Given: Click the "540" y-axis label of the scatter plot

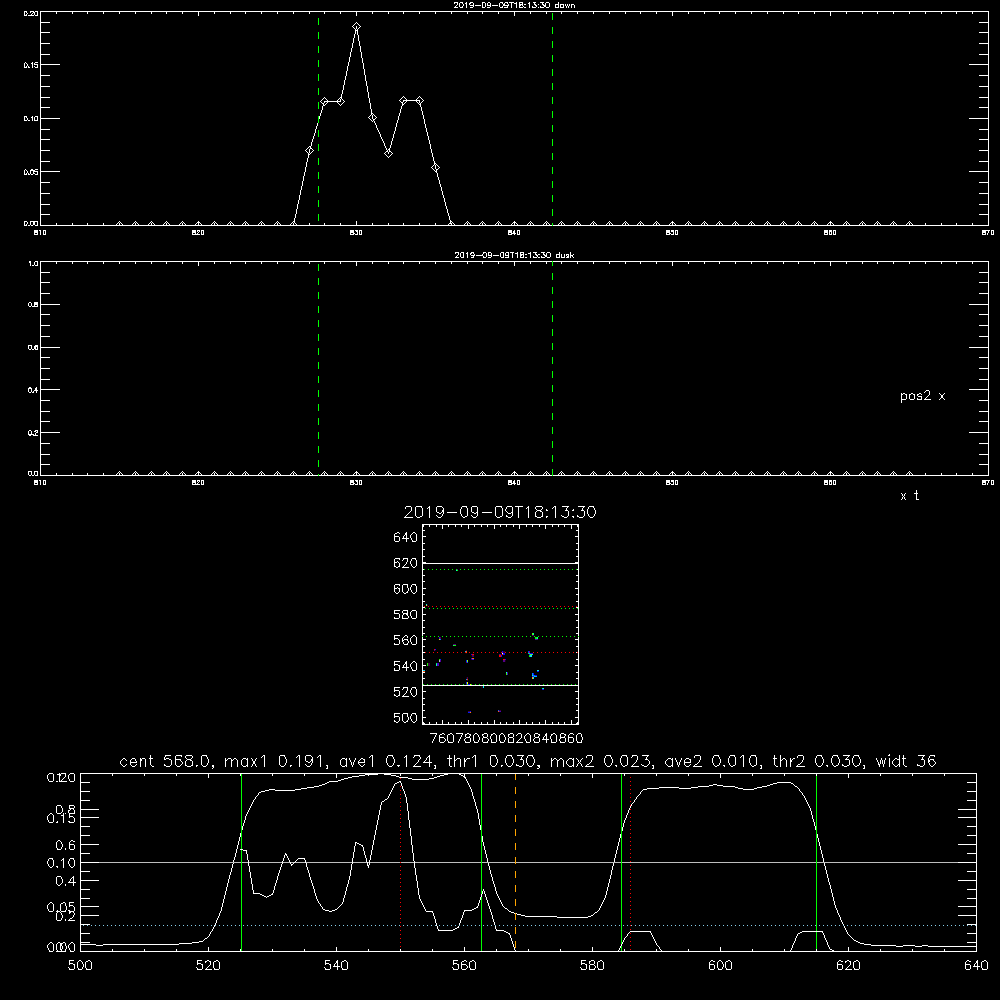Looking at the screenshot, I should point(405,666).
